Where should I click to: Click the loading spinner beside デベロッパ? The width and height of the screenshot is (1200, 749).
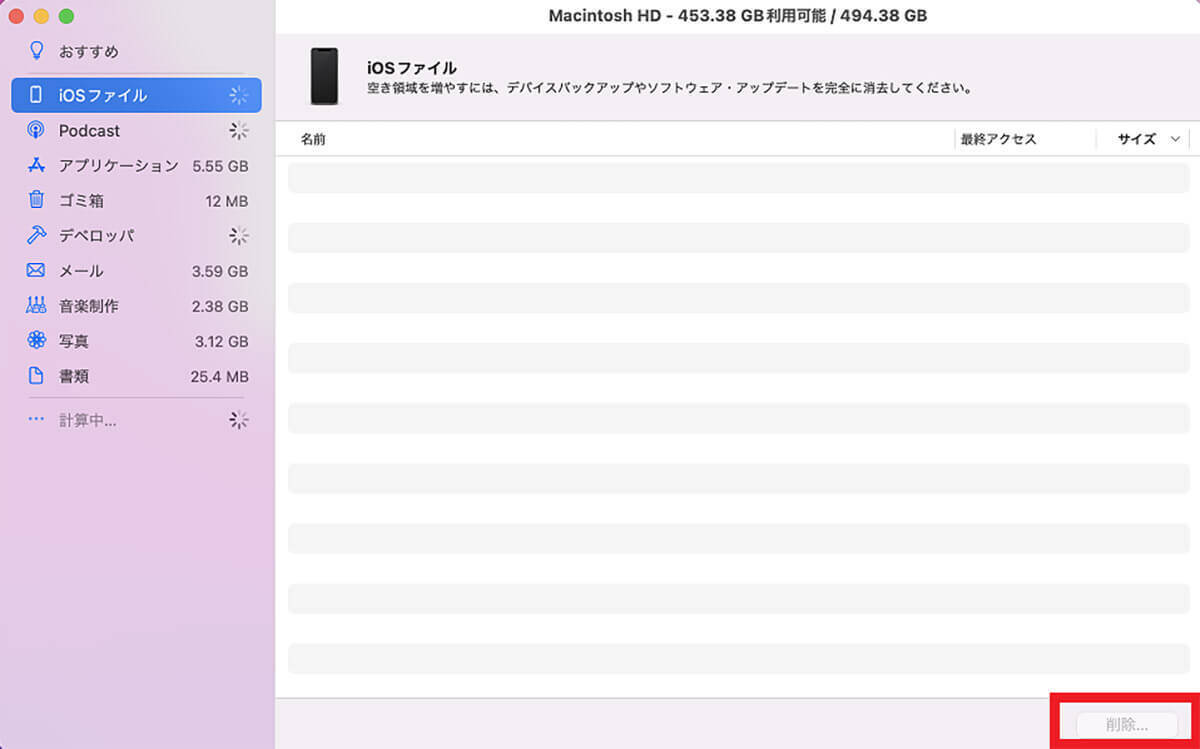(238, 235)
